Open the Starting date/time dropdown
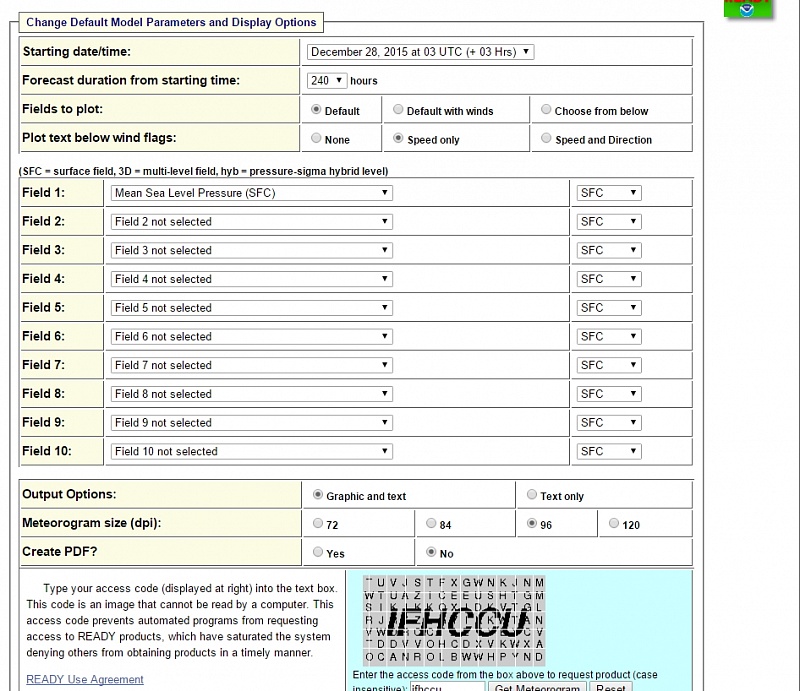This screenshot has width=800, height=691. coord(420,52)
